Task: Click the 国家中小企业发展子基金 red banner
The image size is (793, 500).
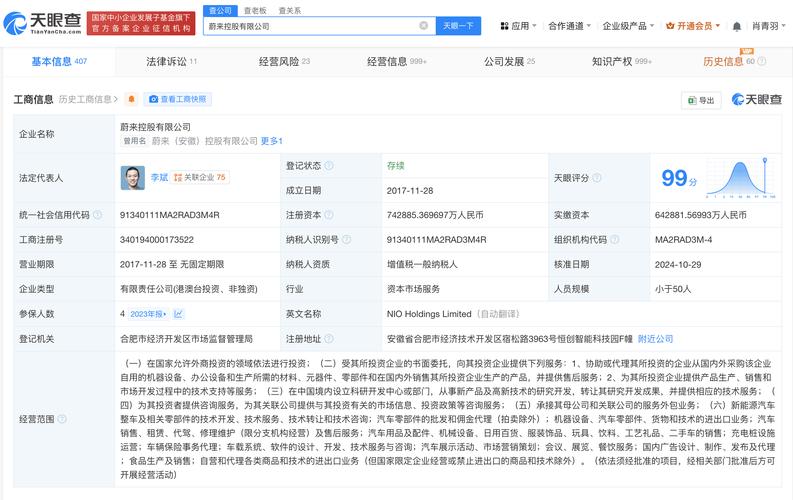Action: (141, 23)
